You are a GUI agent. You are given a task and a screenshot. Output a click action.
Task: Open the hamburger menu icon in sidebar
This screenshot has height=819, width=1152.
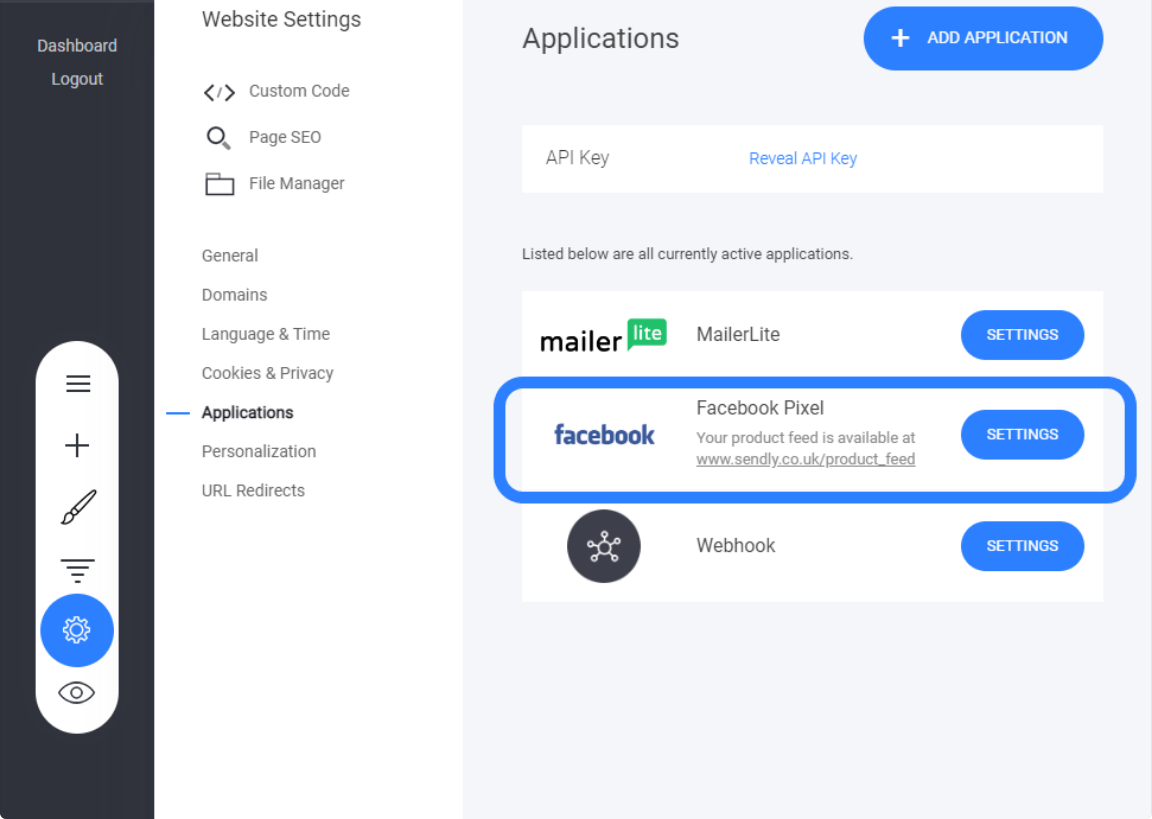tap(78, 383)
